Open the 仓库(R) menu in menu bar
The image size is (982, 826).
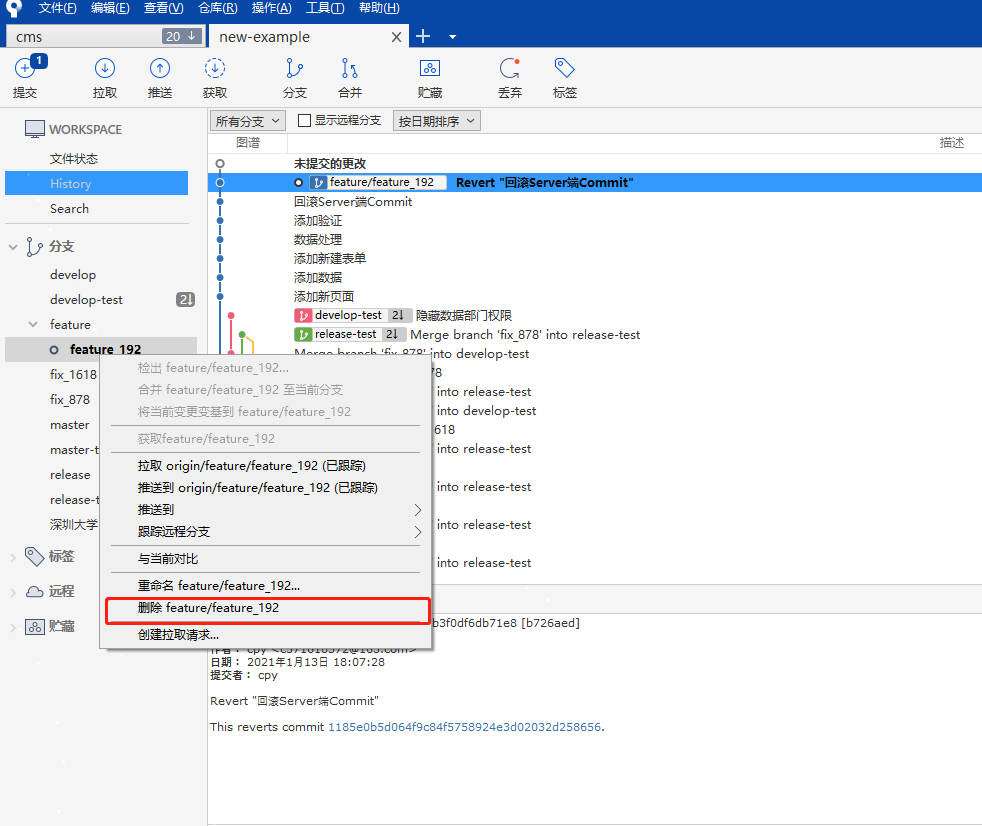[x=217, y=8]
